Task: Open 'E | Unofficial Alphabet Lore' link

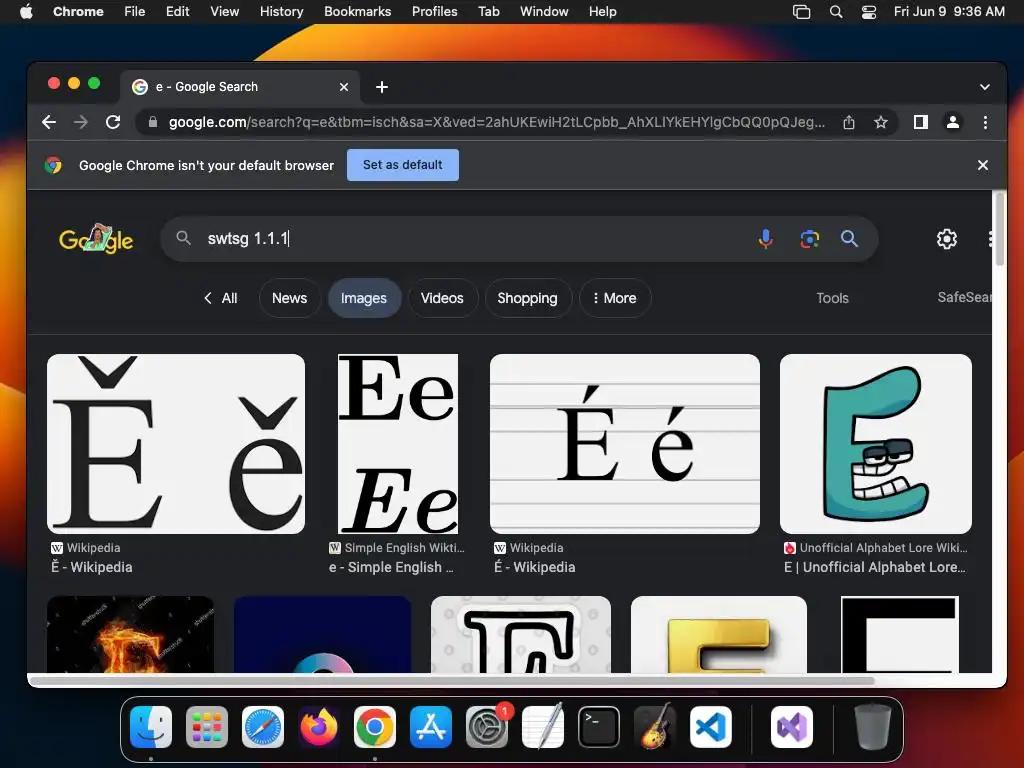Action: pyautogui.click(x=874, y=567)
